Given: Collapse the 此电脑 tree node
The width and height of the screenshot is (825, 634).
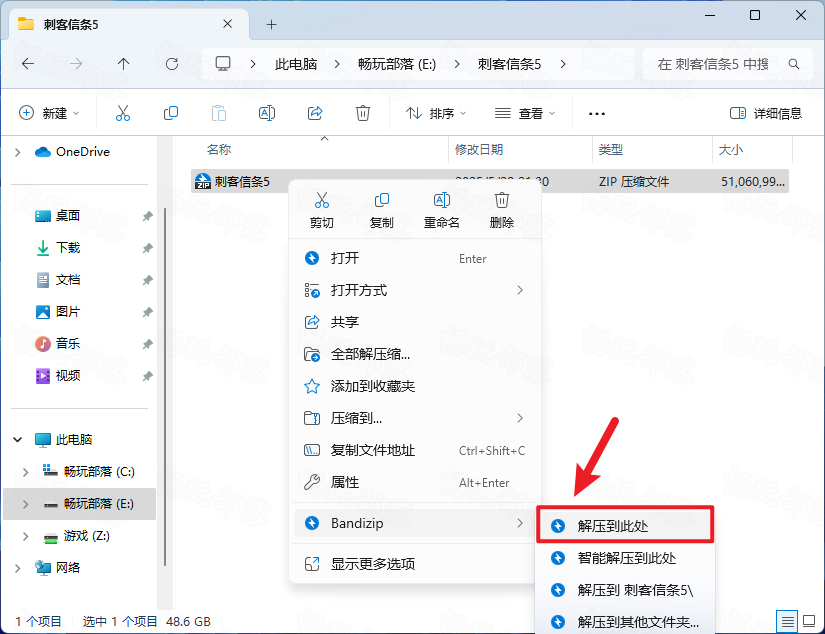Looking at the screenshot, I should pyautogui.click(x=17, y=439).
